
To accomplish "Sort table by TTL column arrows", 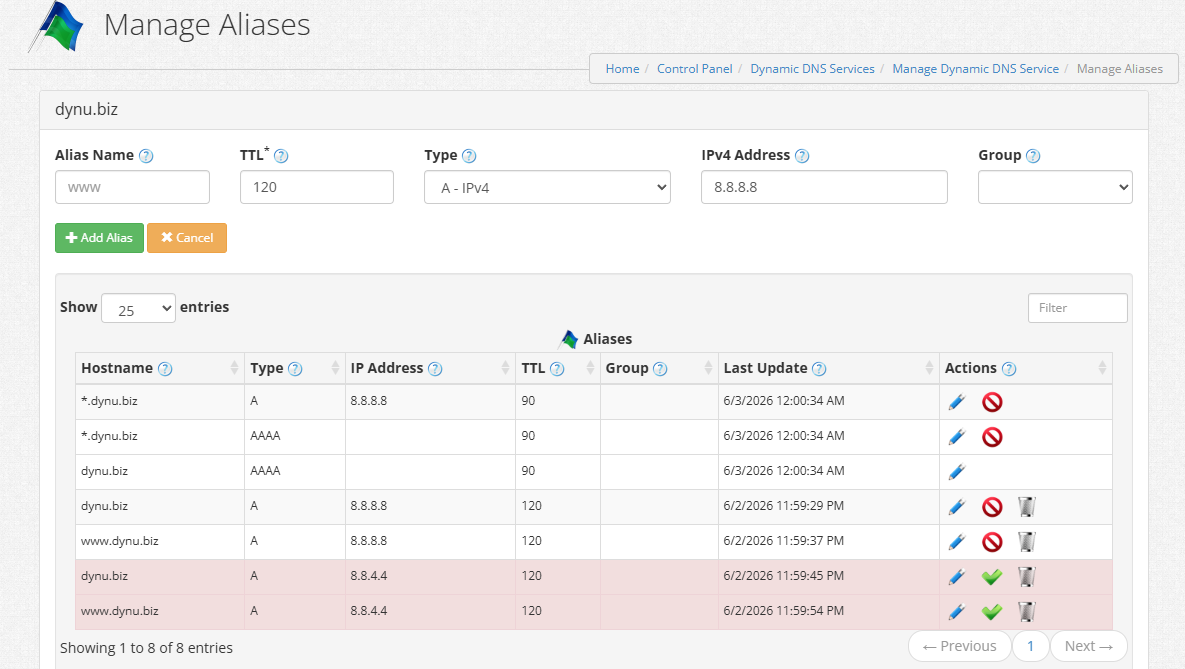I will coord(590,368).
